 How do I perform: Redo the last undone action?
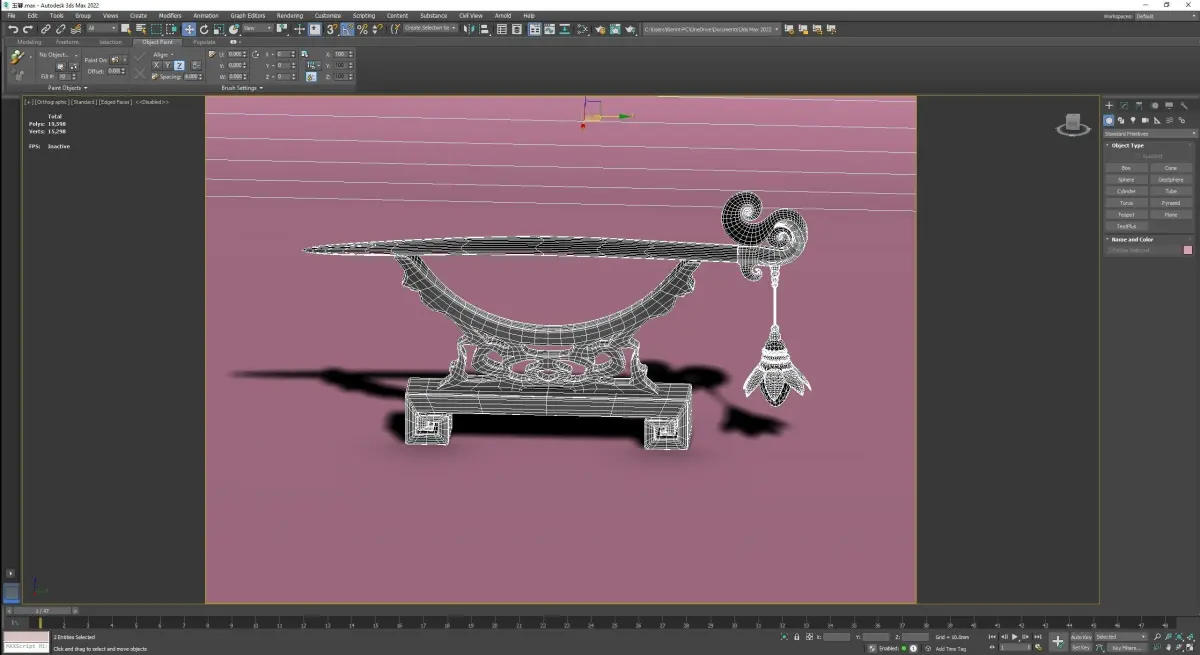coord(28,29)
